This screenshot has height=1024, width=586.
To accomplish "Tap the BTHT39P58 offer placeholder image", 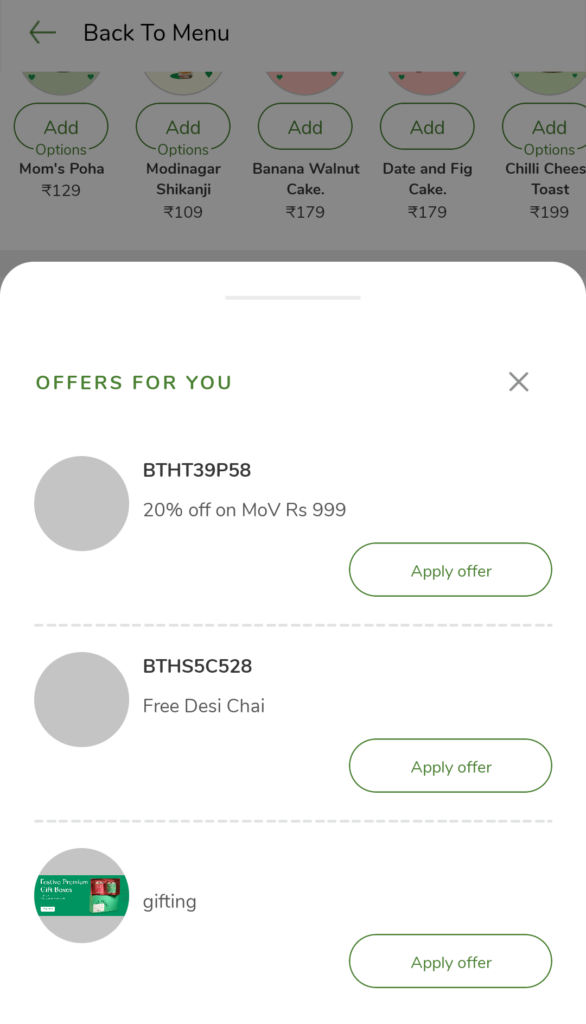I will [x=82, y=504].
